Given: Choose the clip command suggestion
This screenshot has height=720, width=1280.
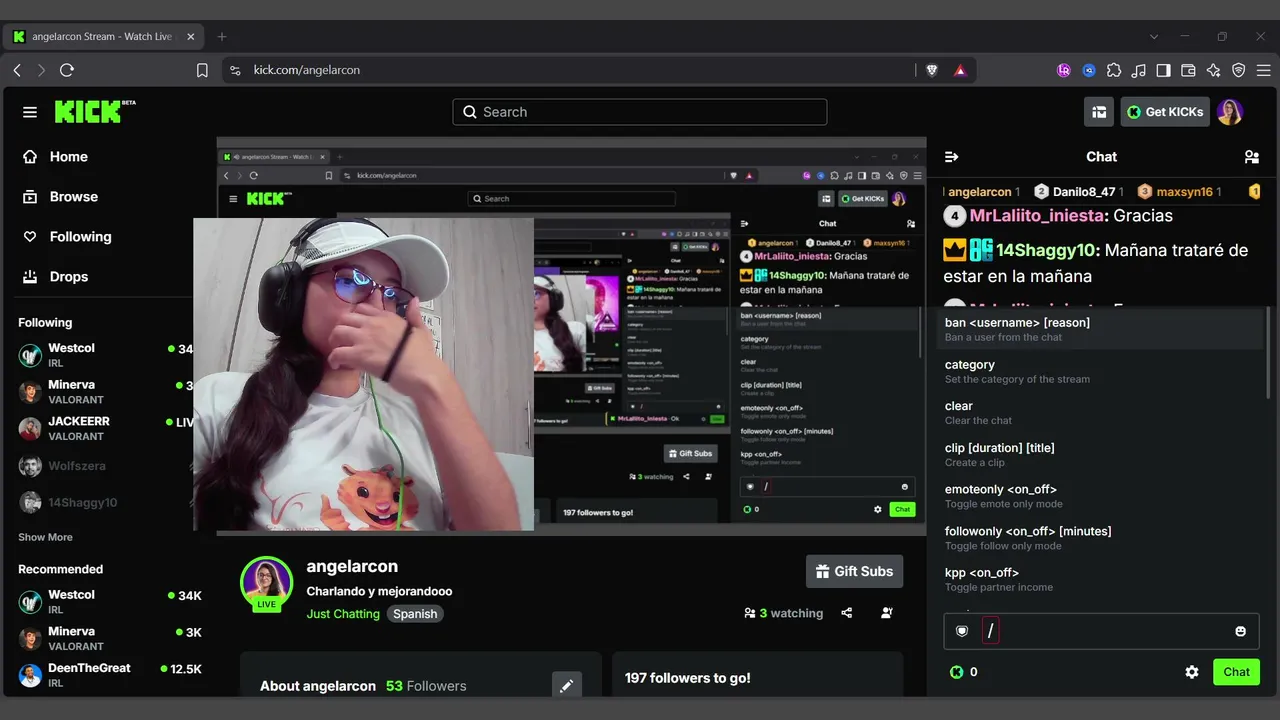Looking at the screenshot, I should [x=1102, y=455].
